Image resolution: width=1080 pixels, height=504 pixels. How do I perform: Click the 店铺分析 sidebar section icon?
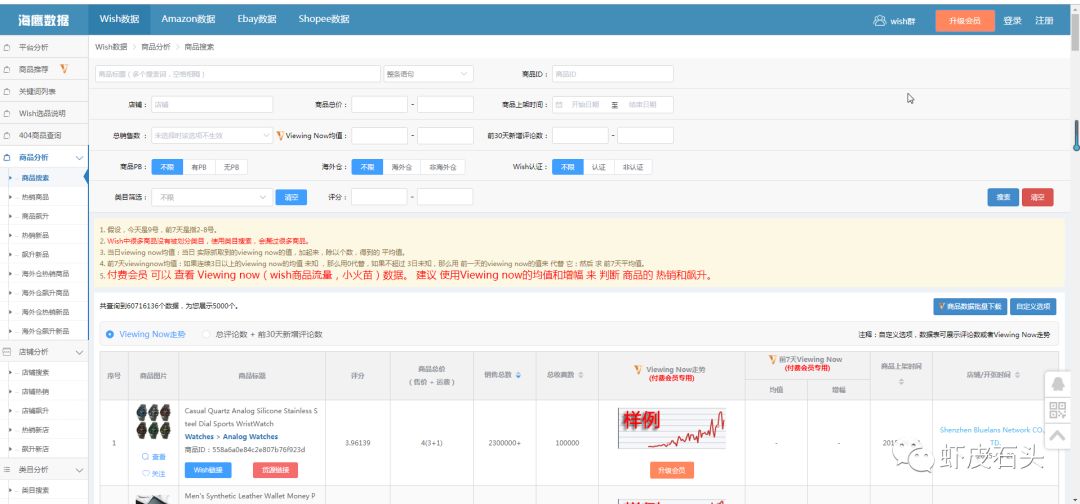click(7, 352)
